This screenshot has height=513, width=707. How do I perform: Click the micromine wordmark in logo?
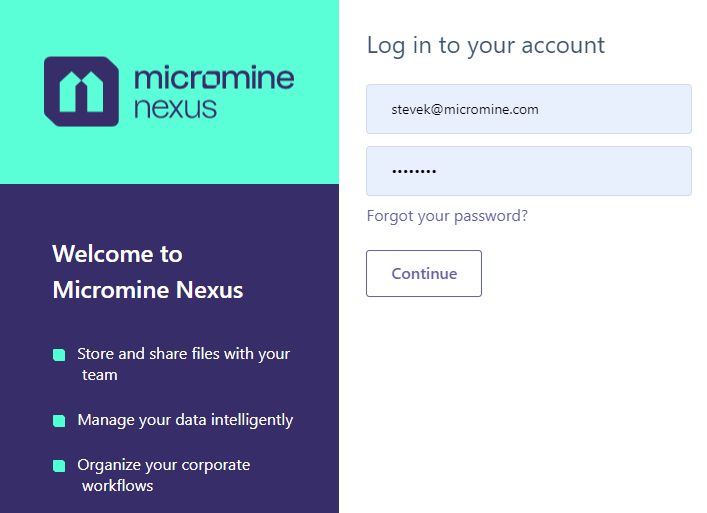coord(214,78)
